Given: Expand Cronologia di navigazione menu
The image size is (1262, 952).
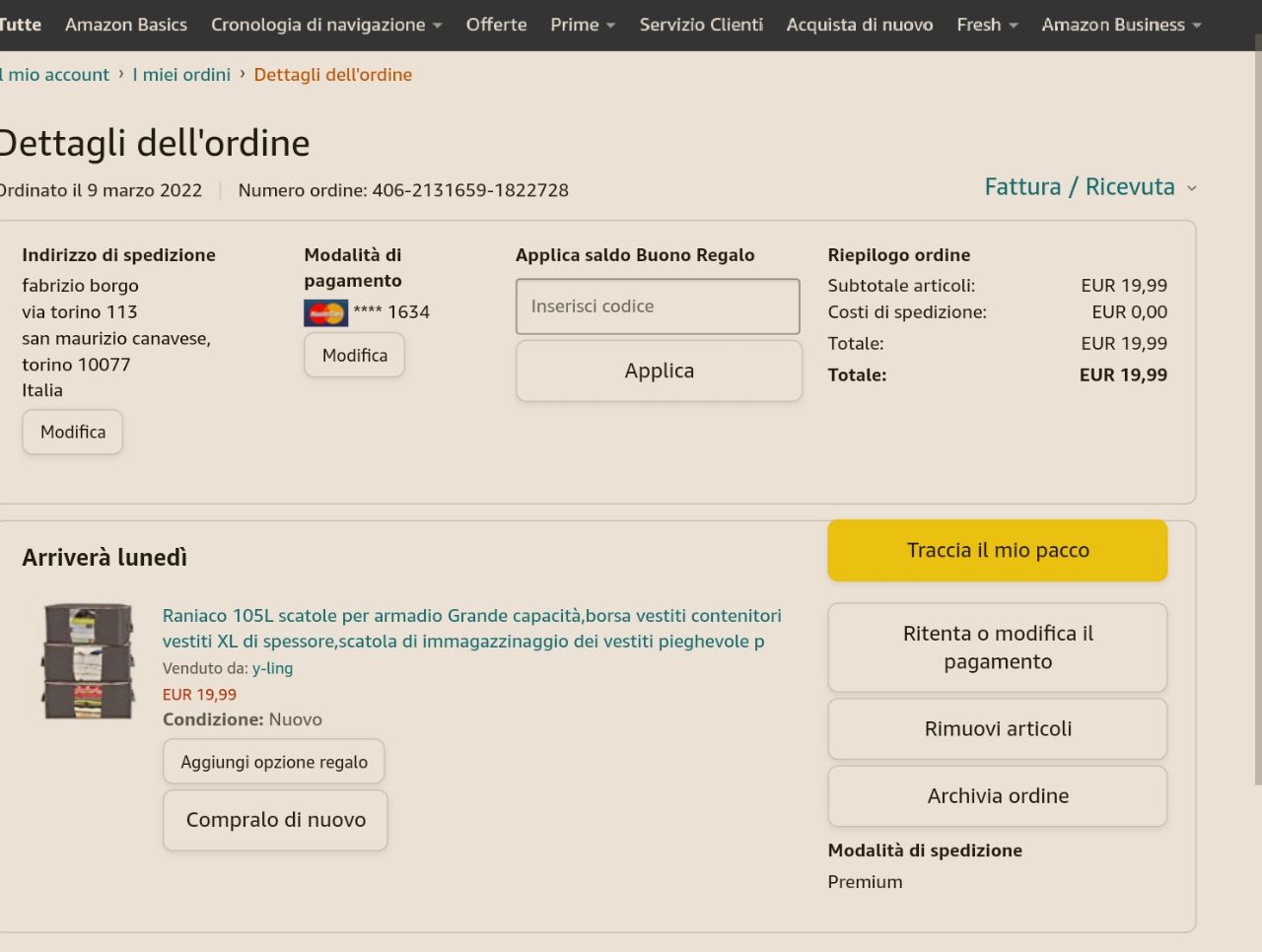Looking at the screenshot, I should [x=325, y=25].
